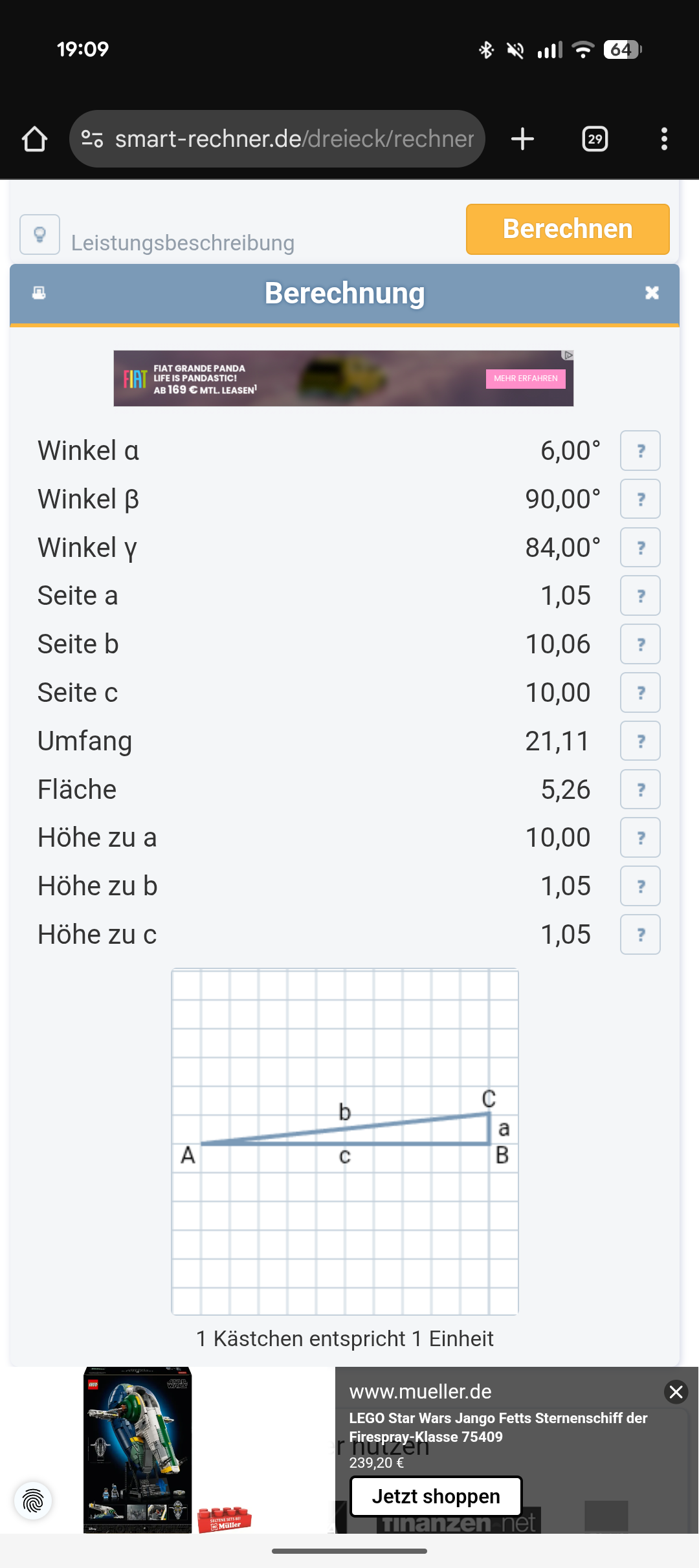
Task: Close the Berechnung results panel
Action: point(652,293)
